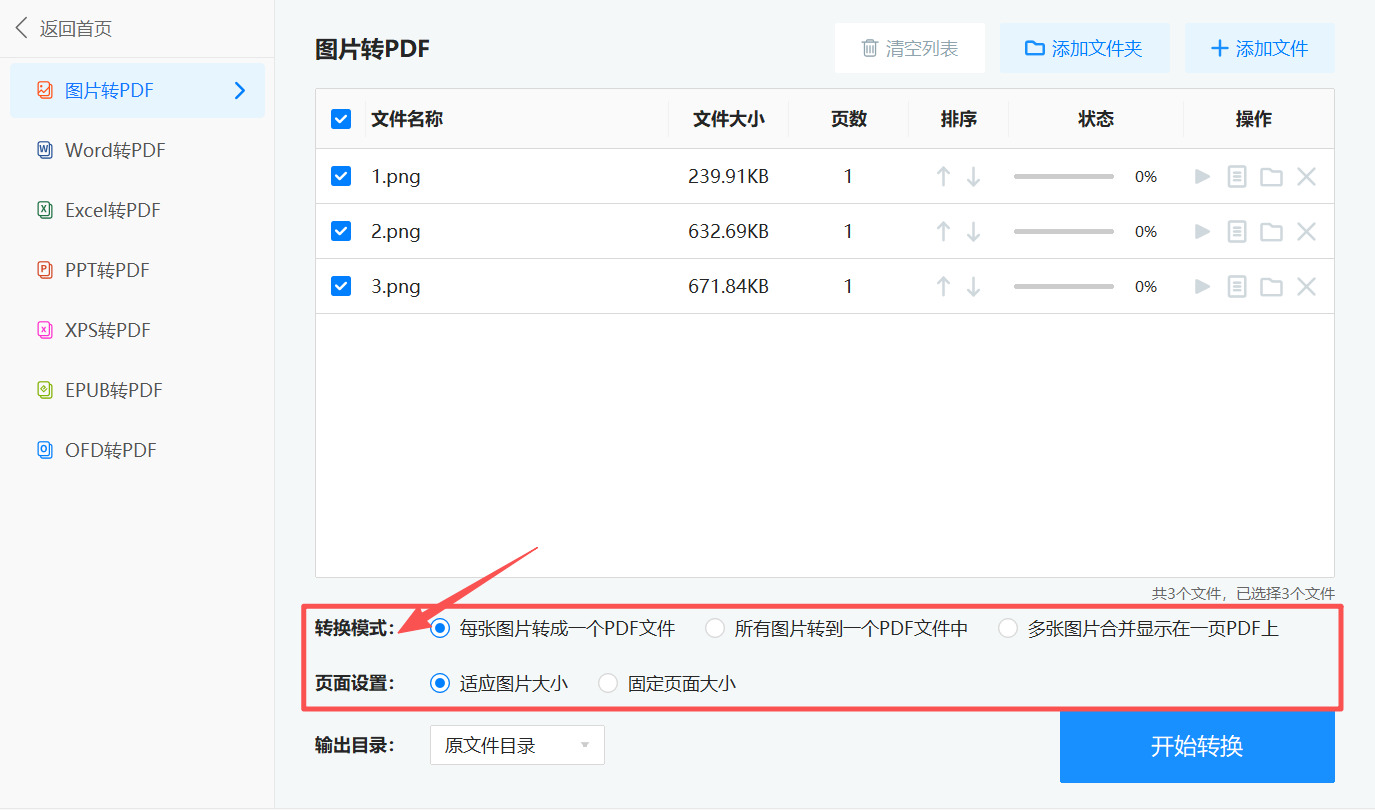The width and height of the screenshot is (1375, 810).
Task: Move 3.png up using the up arrow
Action: click(942, 286)
